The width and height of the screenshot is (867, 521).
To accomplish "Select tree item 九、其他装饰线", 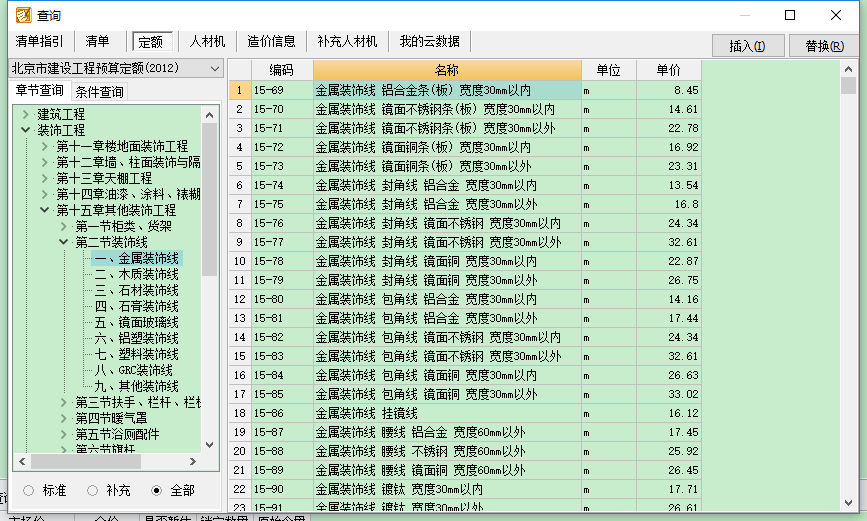I will pyautogui.click(x=137, y=387).
